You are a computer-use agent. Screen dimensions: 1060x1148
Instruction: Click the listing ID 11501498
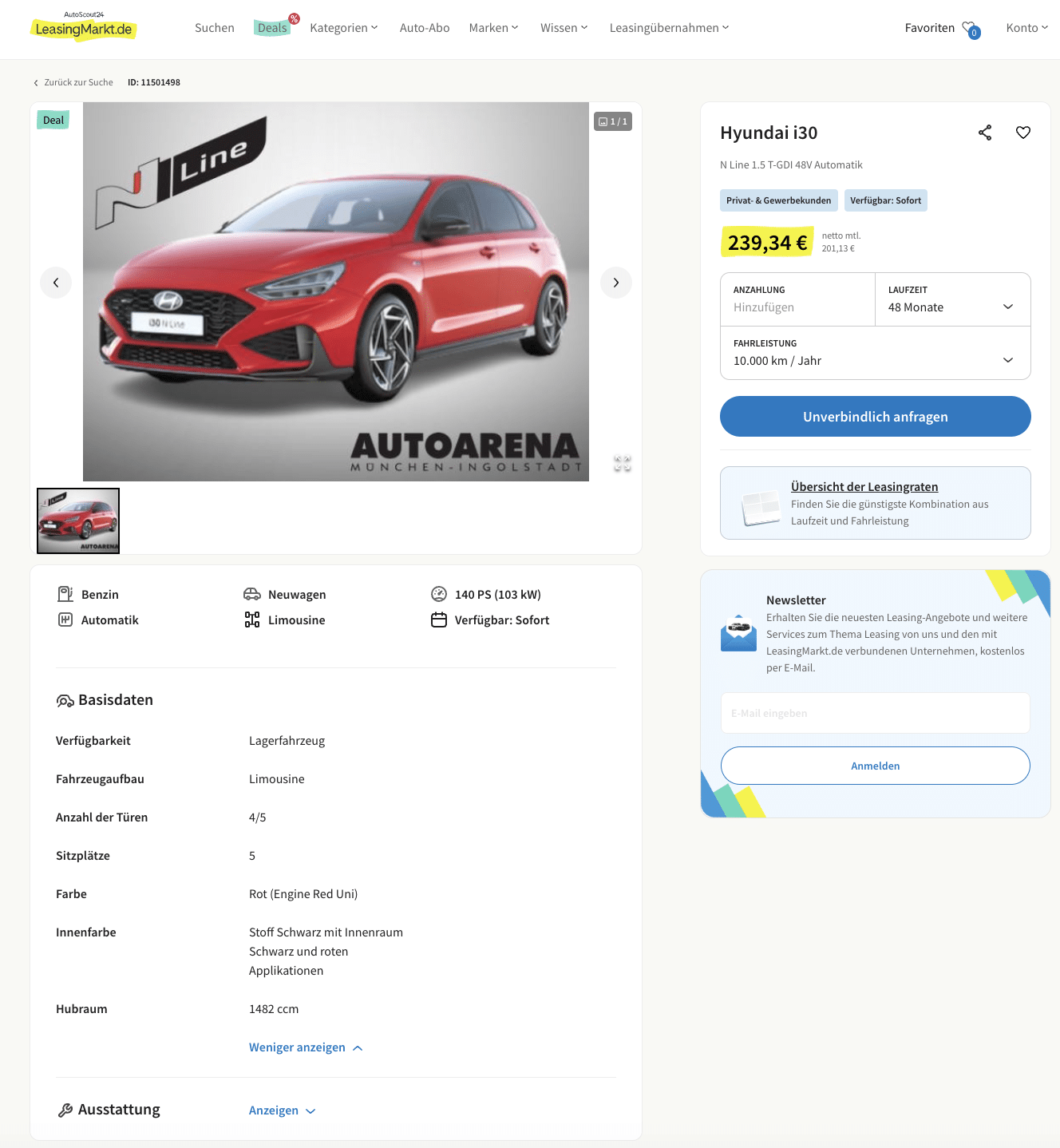pyautogui.click(x=154, y=82)
